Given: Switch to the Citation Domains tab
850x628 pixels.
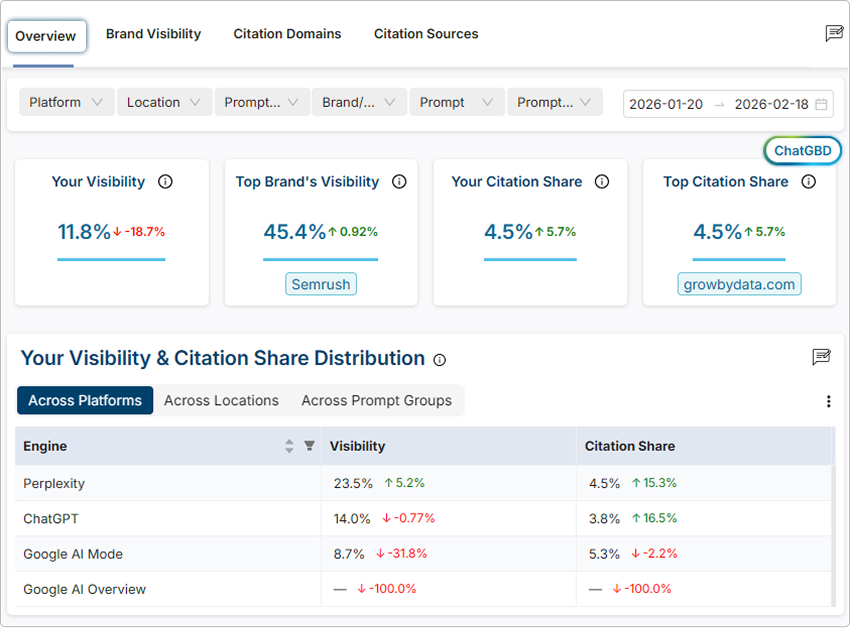Looking at the screenshot, I should pyautogui.click(x=287, y=34).
